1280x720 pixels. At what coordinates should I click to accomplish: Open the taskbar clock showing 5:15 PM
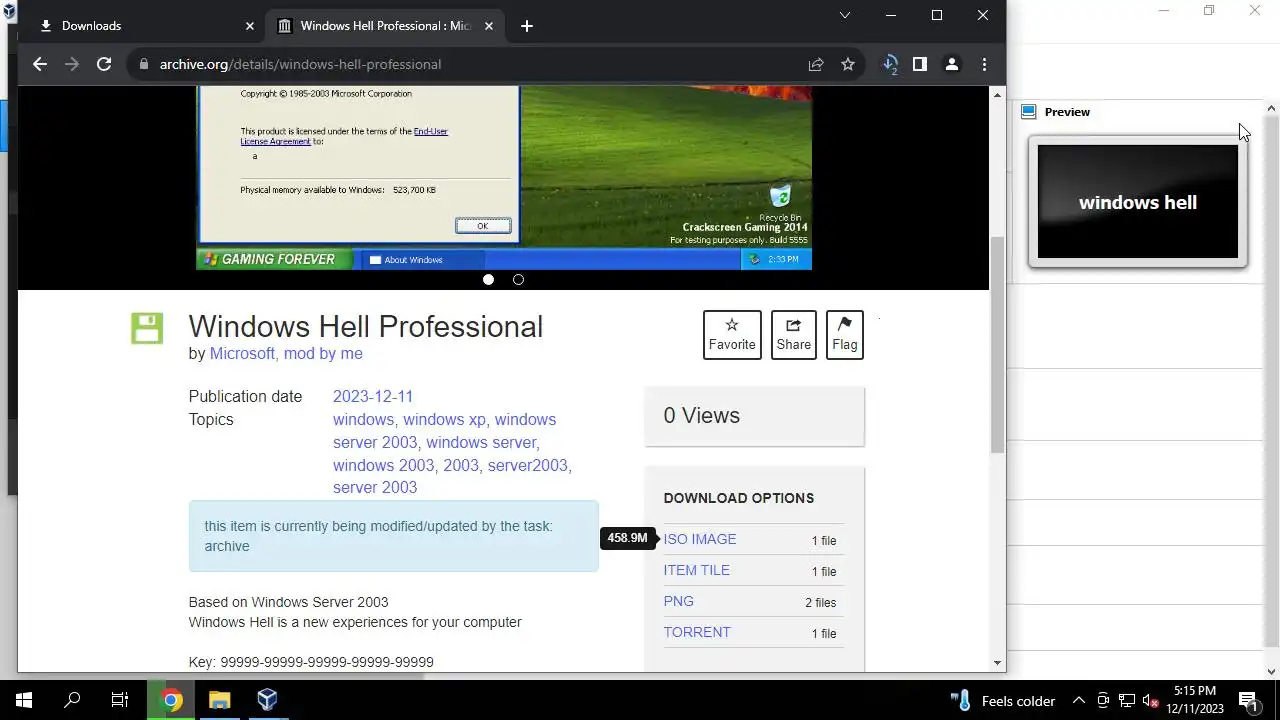click(x=1195, y=700)
